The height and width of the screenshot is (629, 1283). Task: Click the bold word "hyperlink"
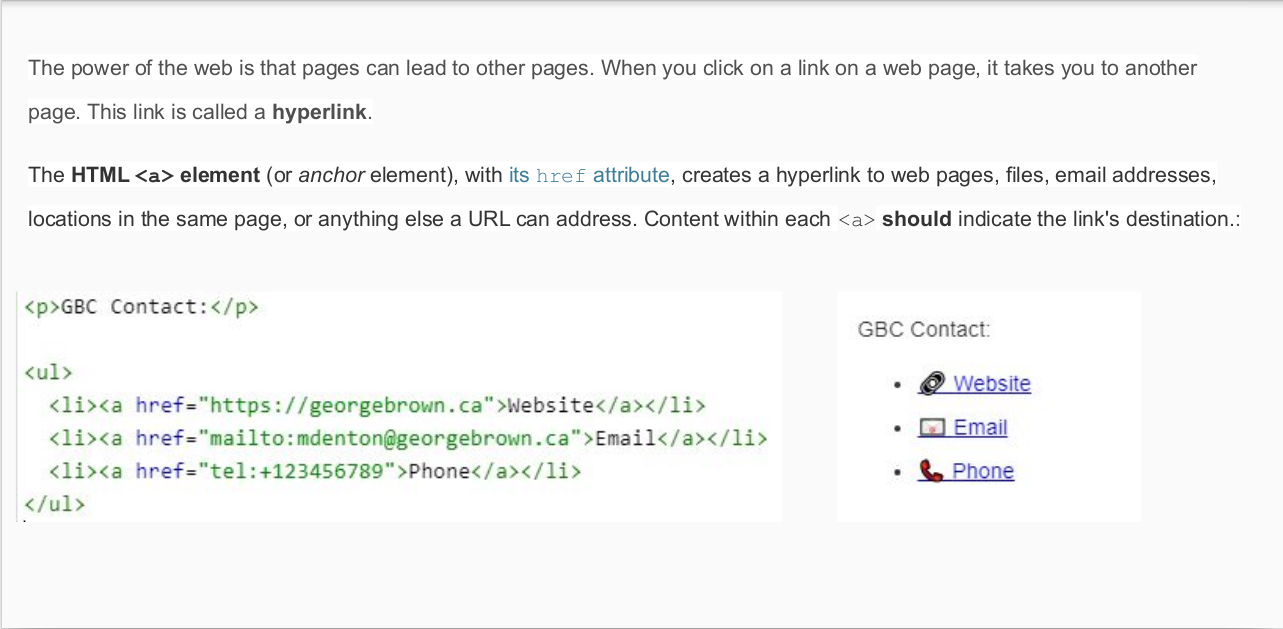[319, 112]
